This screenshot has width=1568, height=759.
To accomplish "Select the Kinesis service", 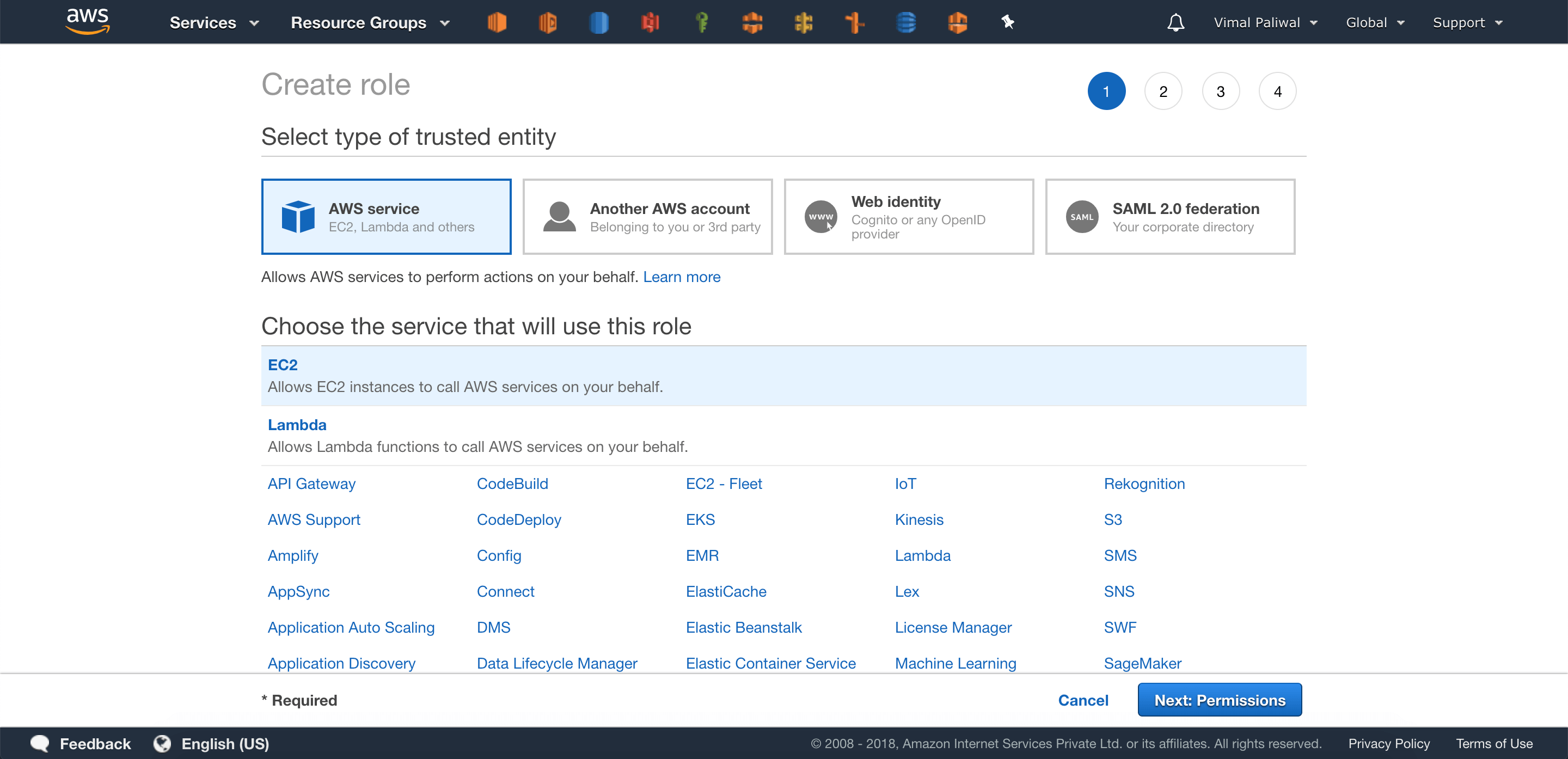I will pos(918,519).
